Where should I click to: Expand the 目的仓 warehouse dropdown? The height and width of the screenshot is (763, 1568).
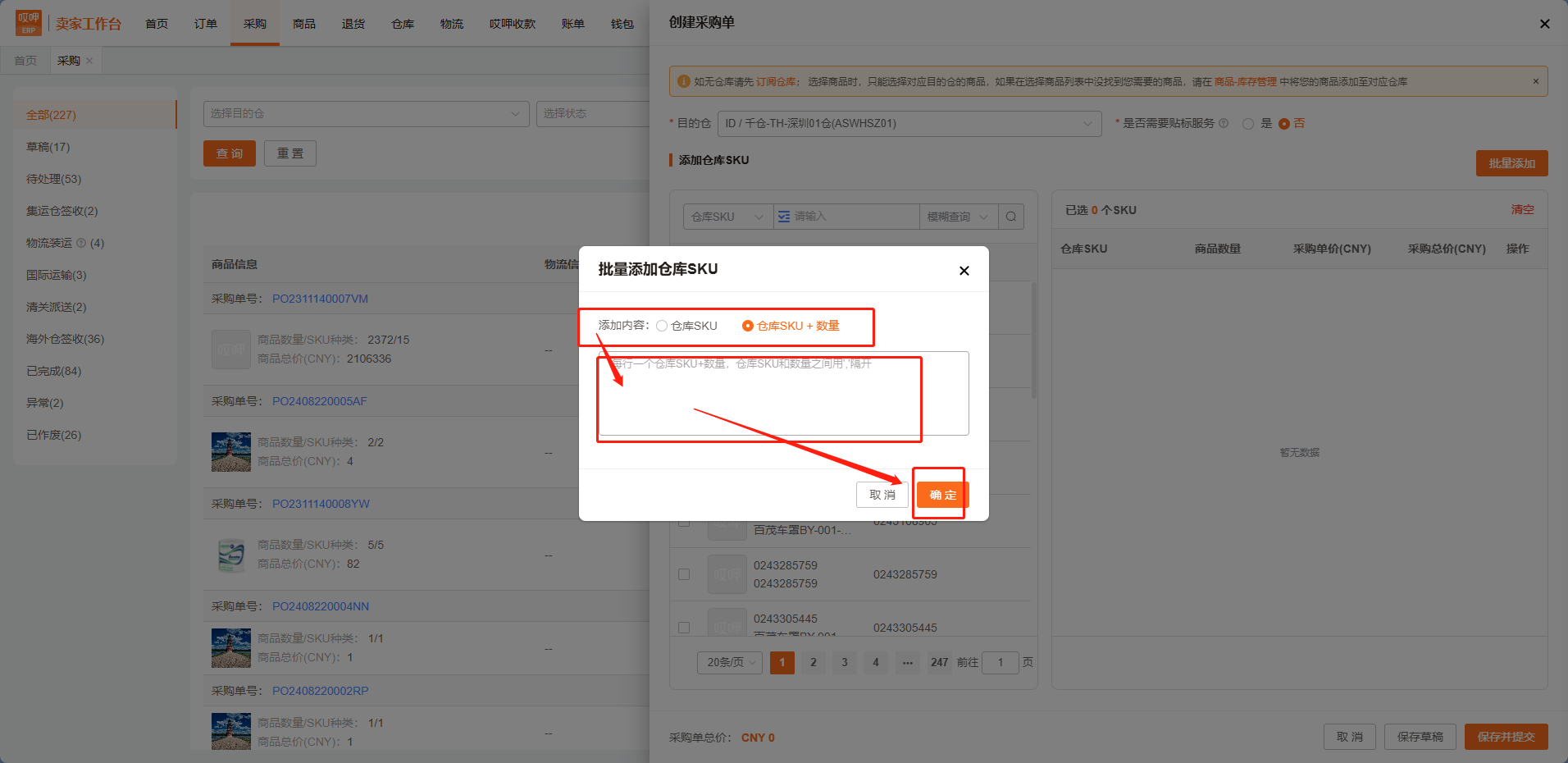[909, 124]
